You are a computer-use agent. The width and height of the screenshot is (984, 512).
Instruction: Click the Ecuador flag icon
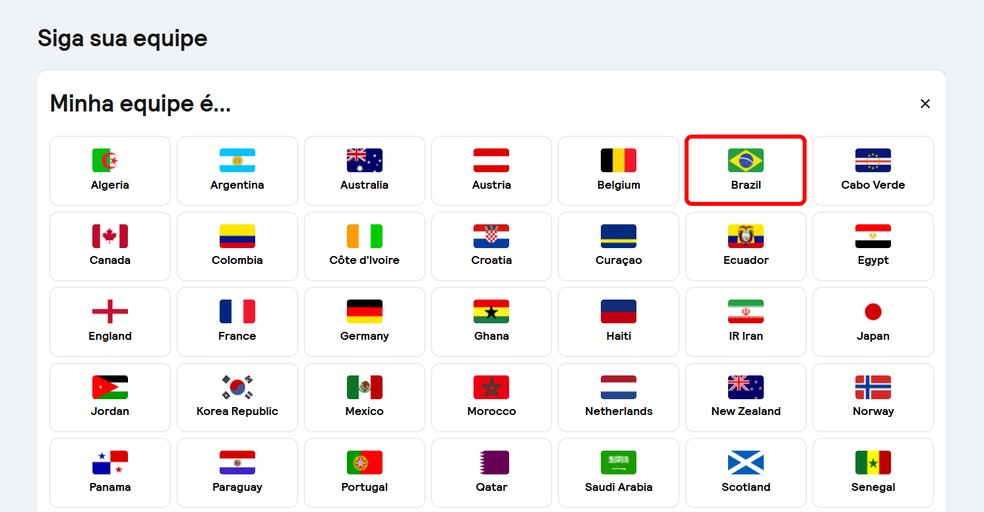point(746,237)
